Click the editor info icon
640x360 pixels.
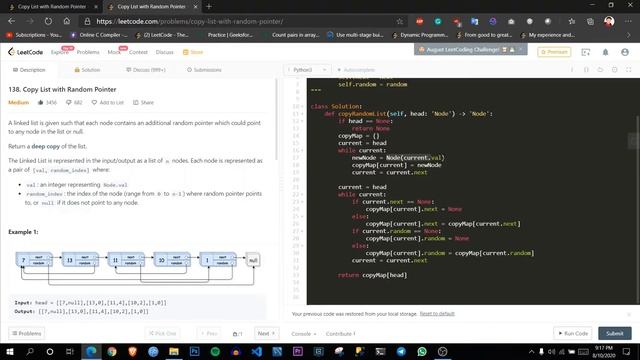[x=572, y=70]
